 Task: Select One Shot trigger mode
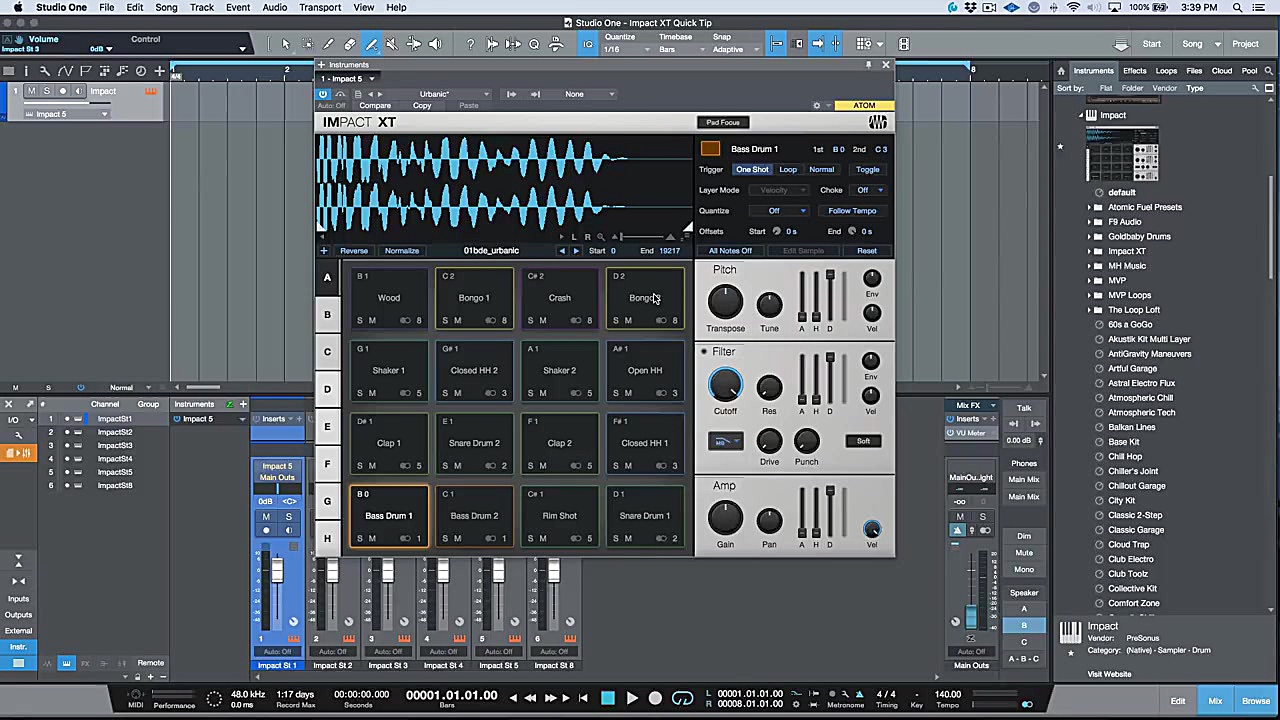(x=752, y=169)
